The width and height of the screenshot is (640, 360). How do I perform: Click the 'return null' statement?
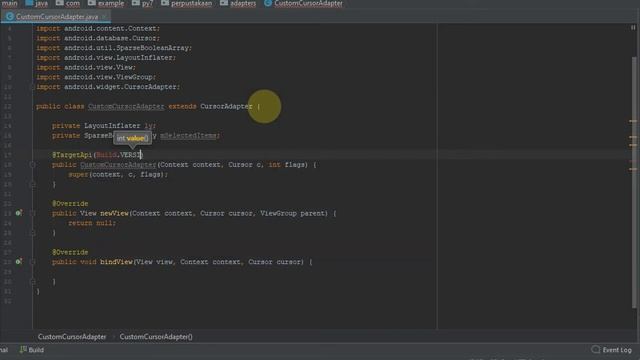92,223
